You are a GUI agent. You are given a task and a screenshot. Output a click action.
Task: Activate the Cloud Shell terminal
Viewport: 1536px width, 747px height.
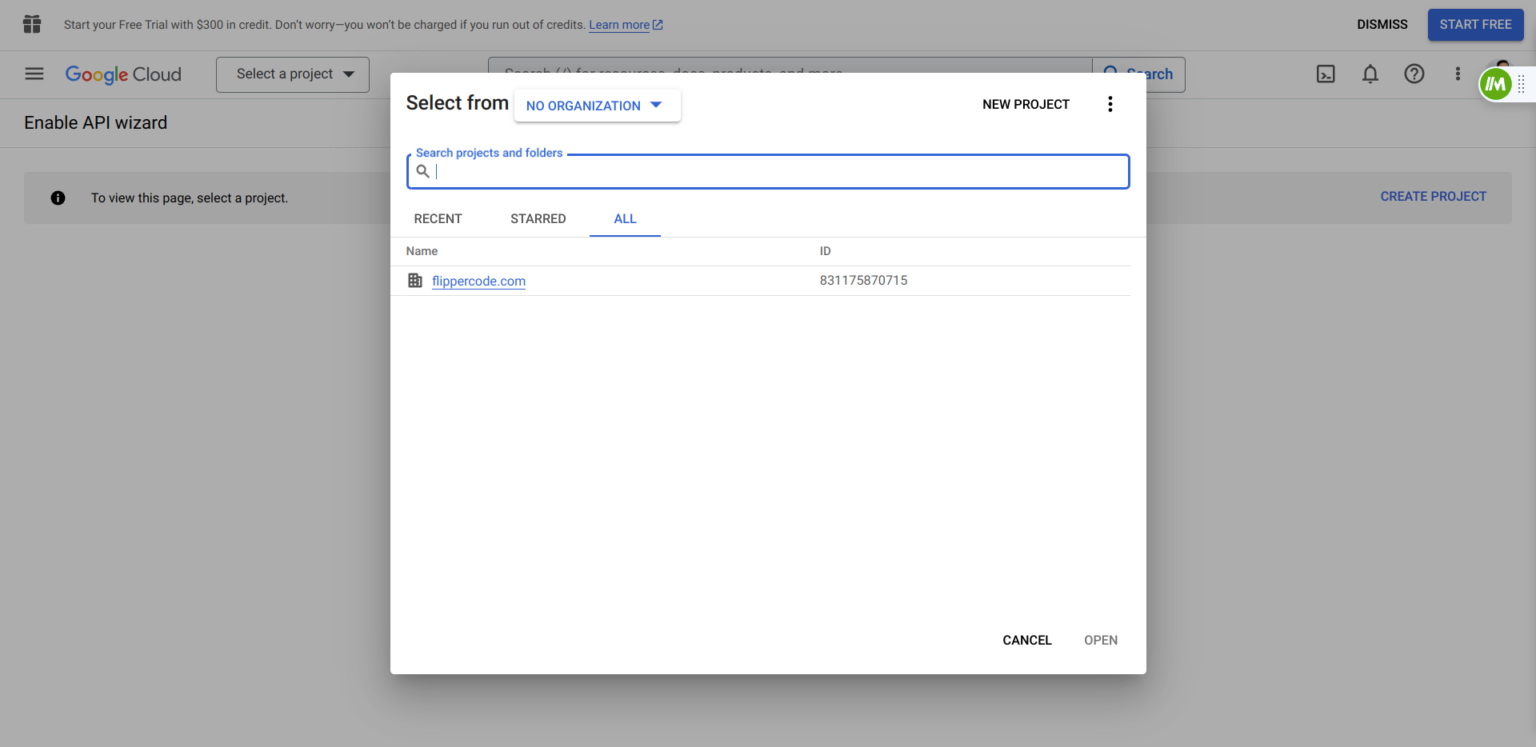tap(1325, 74)
